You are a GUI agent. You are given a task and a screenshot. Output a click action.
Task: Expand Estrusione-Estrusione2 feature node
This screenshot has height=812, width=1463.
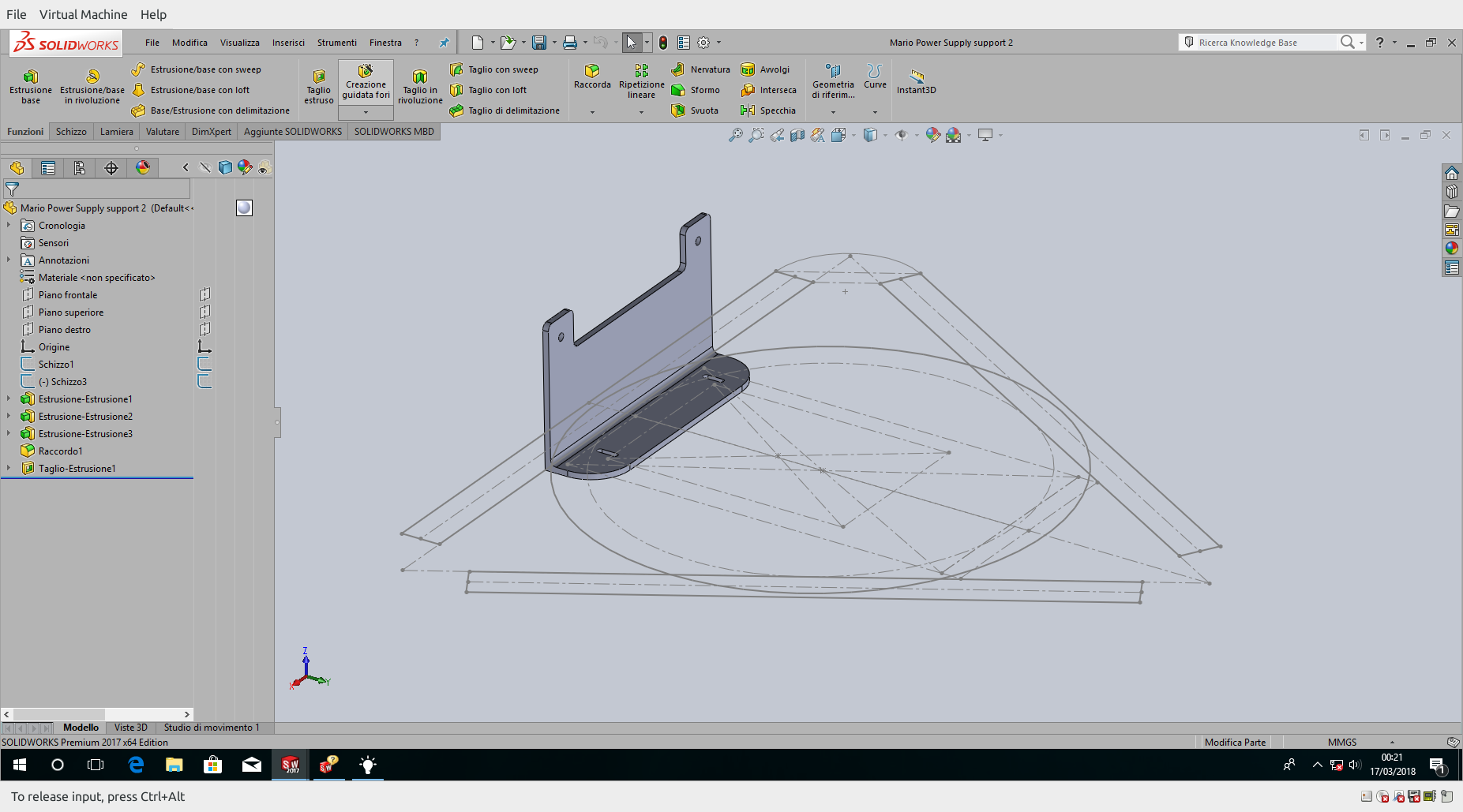pos(9,416)
